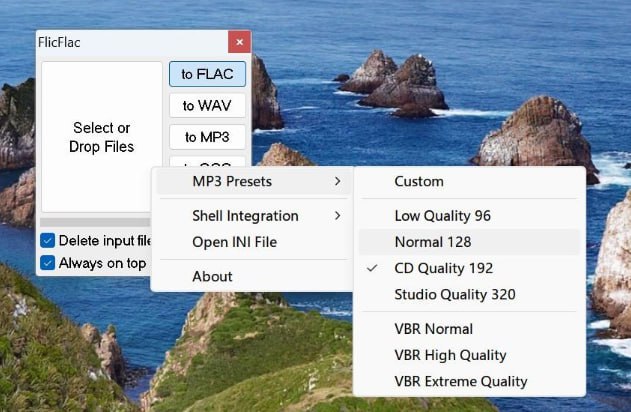Pick the Normal 128 preset
Viewport: 631px width, 412px height.
pos(433,242)
